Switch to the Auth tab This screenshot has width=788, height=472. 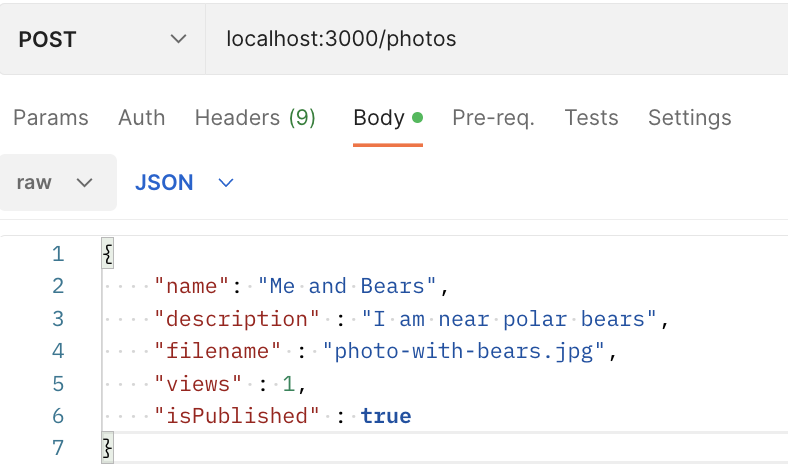point(142,118)
